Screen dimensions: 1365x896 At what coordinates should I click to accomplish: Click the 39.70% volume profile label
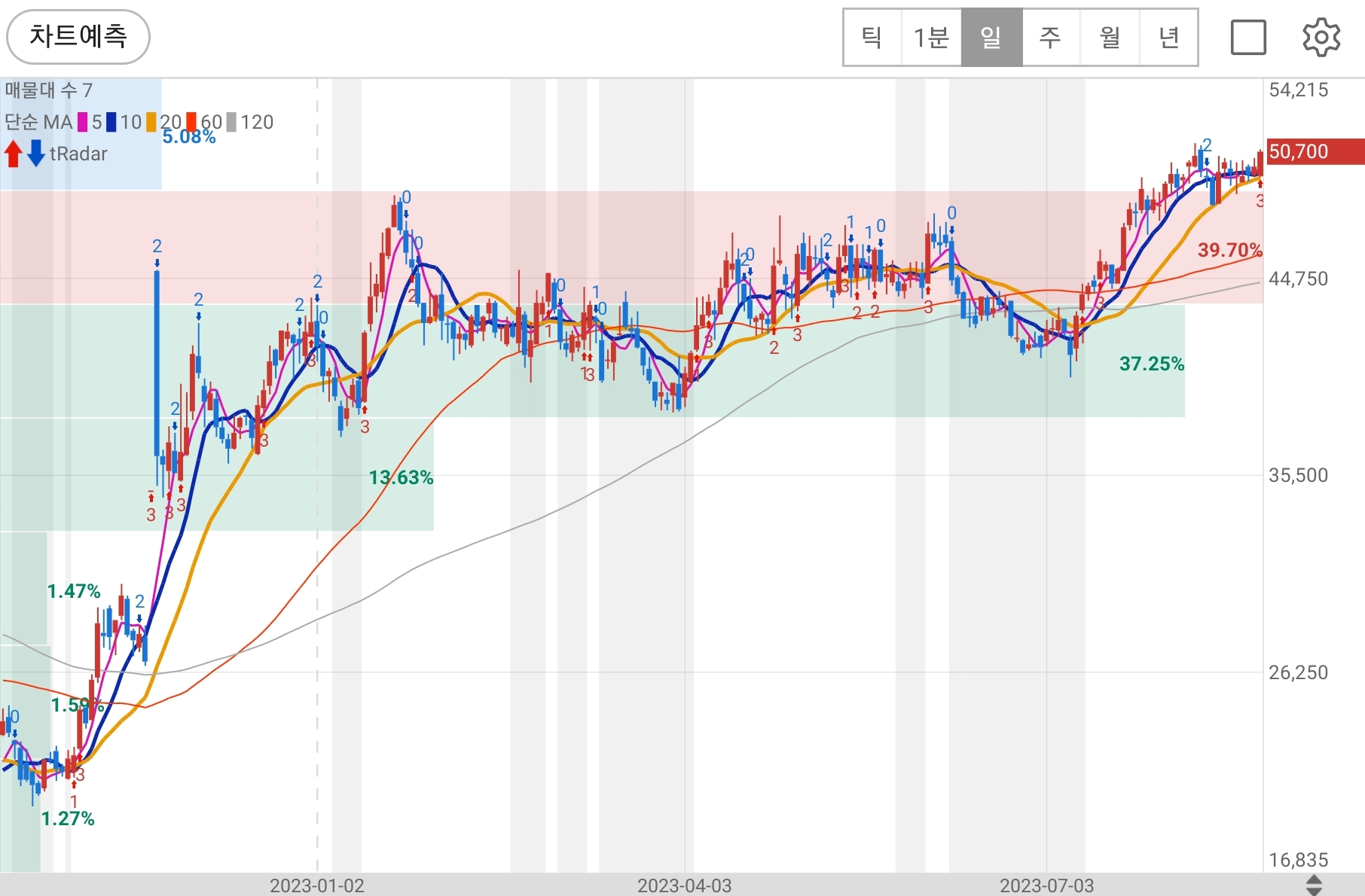tap(1229, 250)
